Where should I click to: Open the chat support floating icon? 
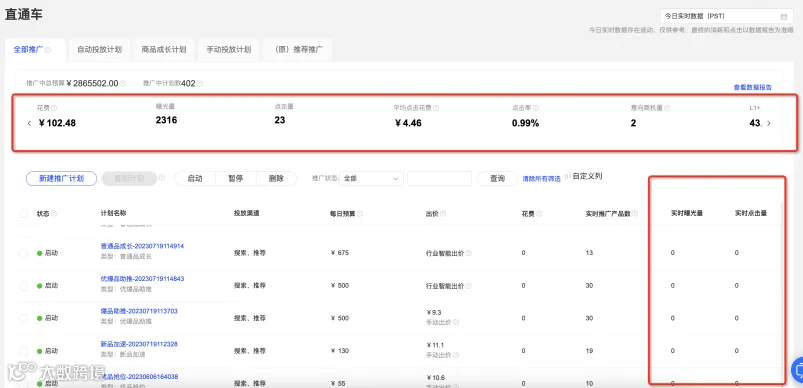(x=798, y=370)
